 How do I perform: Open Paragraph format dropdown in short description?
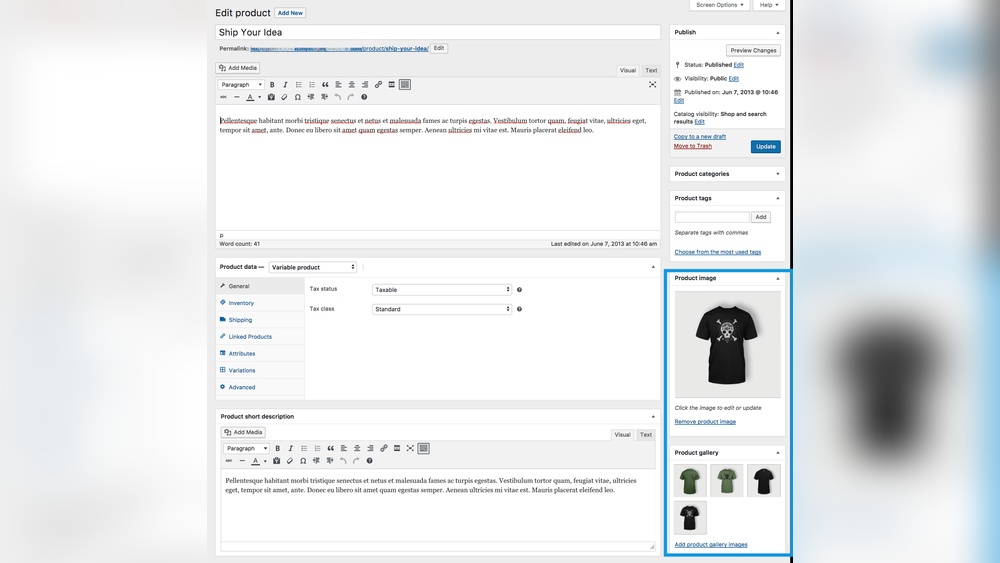[246, 448]
